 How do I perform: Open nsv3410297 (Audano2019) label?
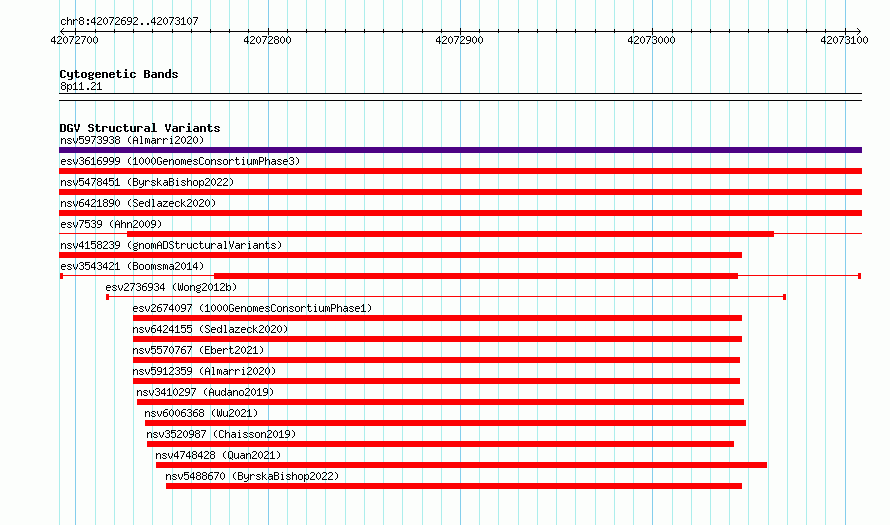coord(205,392)
